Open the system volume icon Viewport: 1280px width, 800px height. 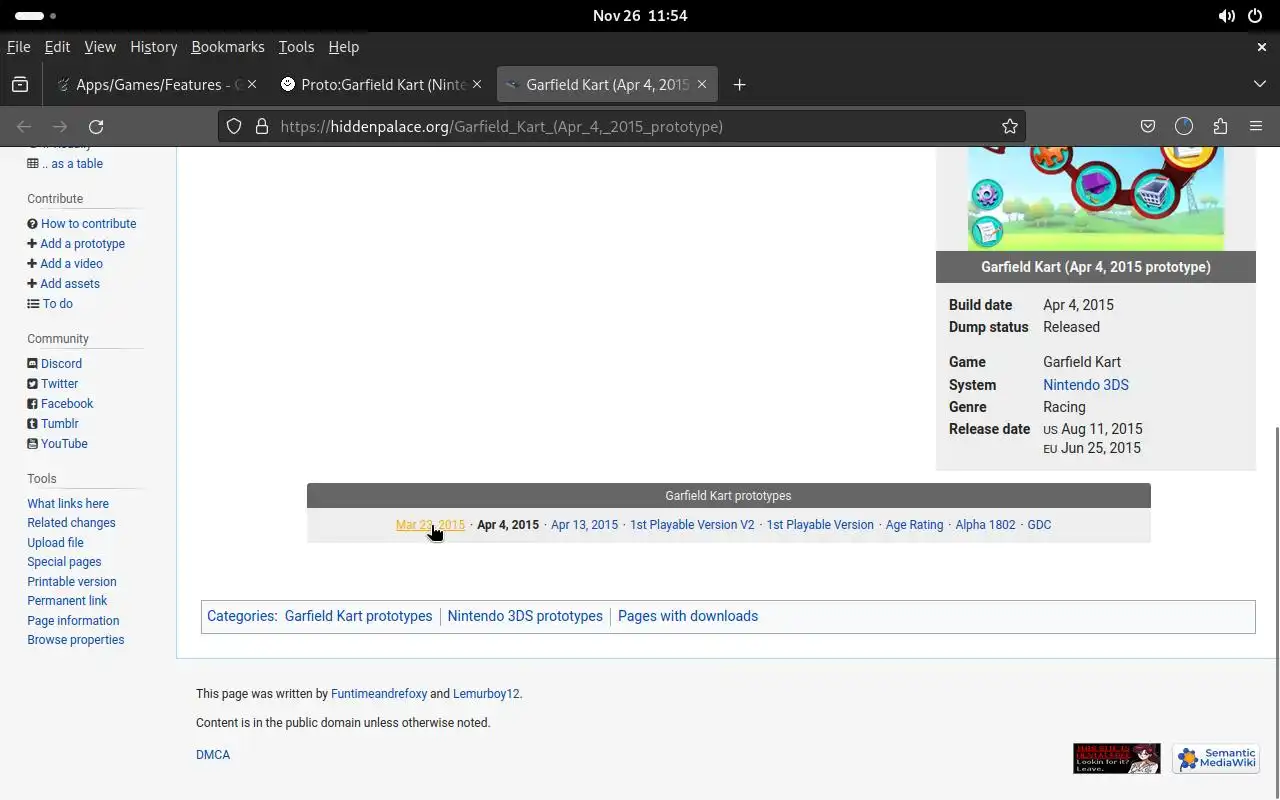tap(1226, 16)
